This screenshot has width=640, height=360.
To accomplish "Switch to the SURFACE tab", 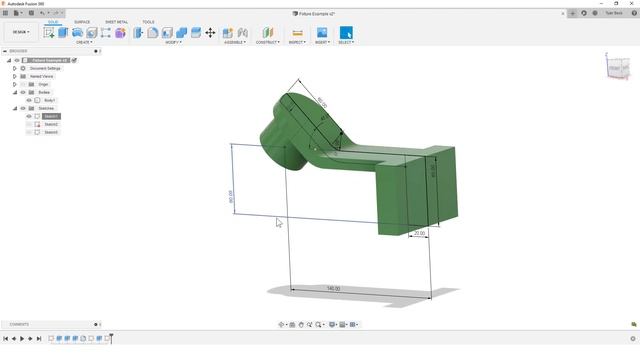I will point(82,22).
